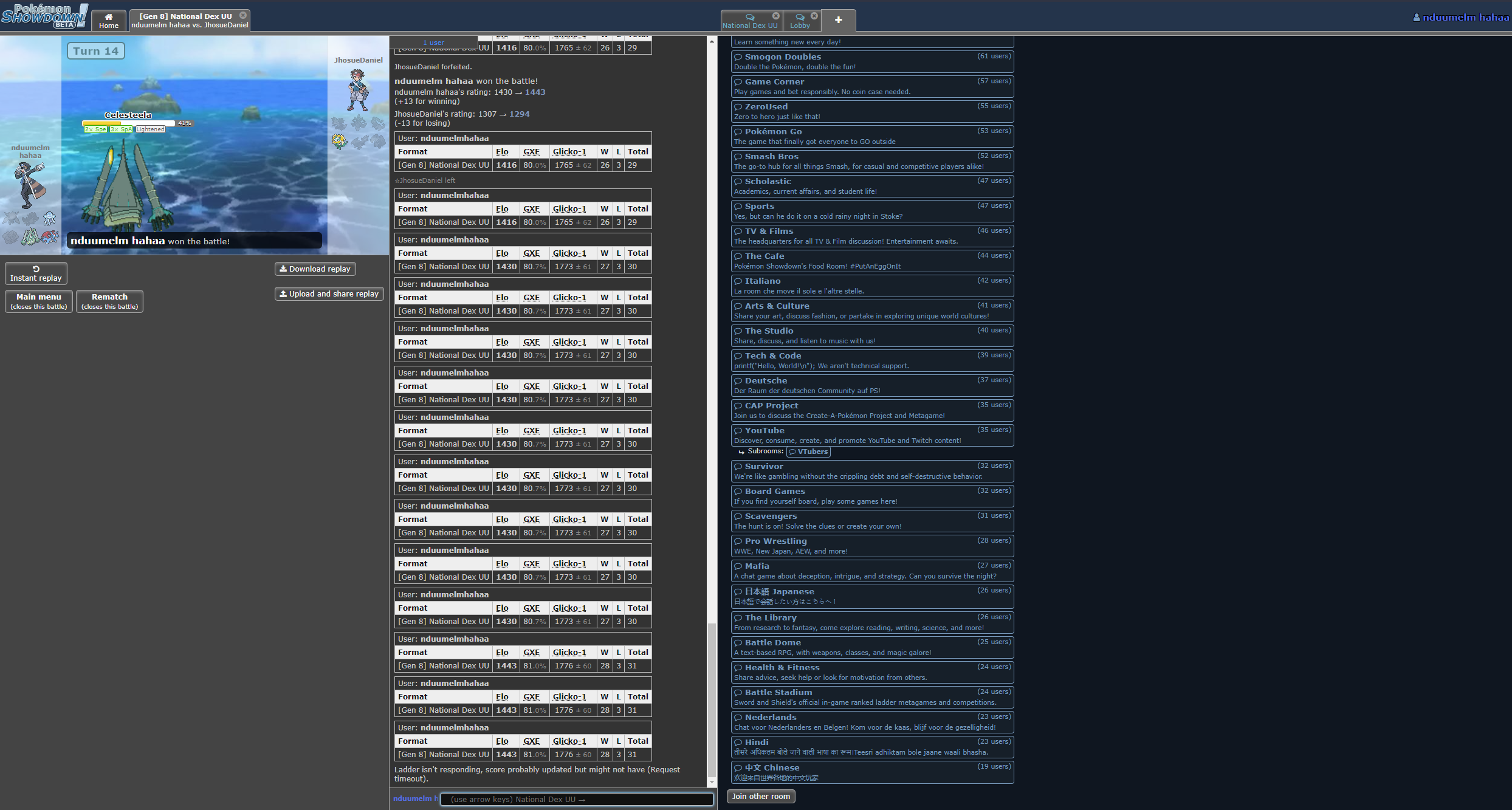Upload and share the replay
Viewport: 1512px width, 810px height.
[329, 293]
